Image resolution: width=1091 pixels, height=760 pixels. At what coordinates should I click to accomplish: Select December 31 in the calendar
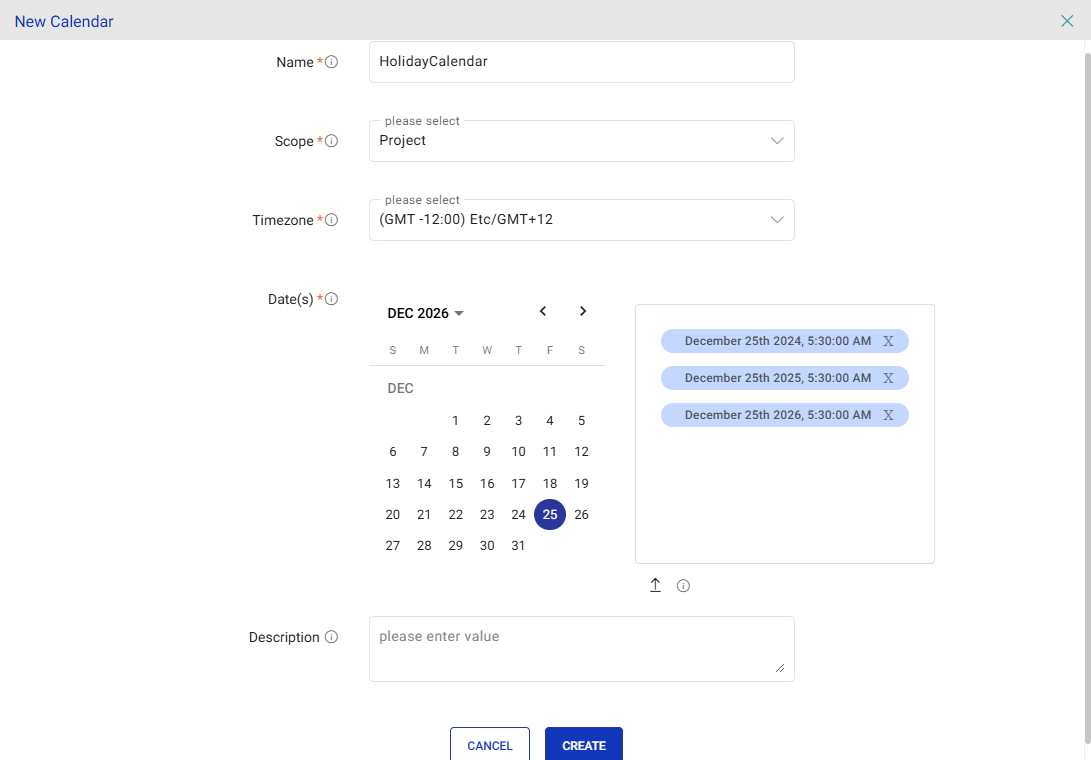[518, 546]
